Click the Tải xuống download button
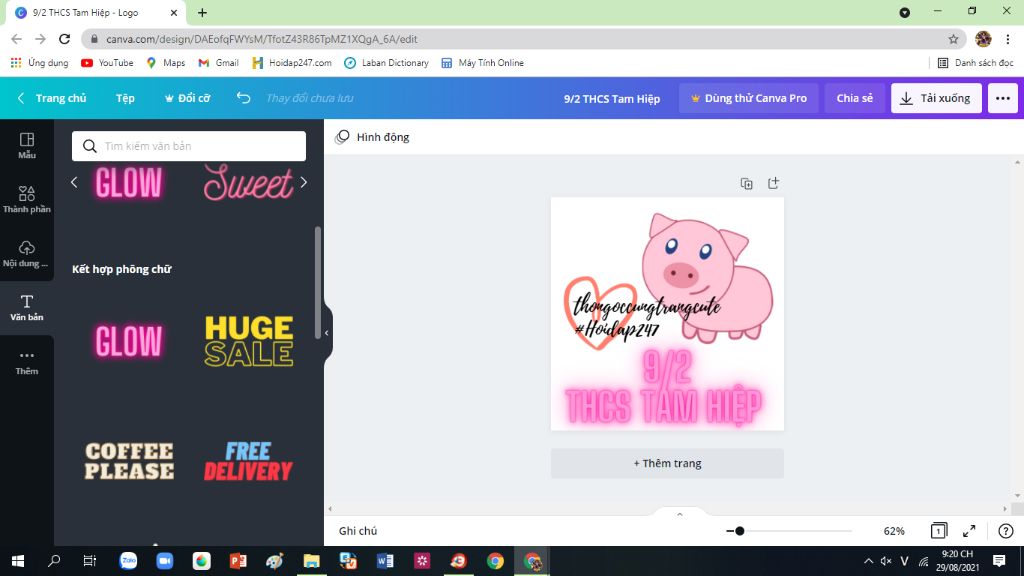1024x576 pixels. click(x=936, y=98)
